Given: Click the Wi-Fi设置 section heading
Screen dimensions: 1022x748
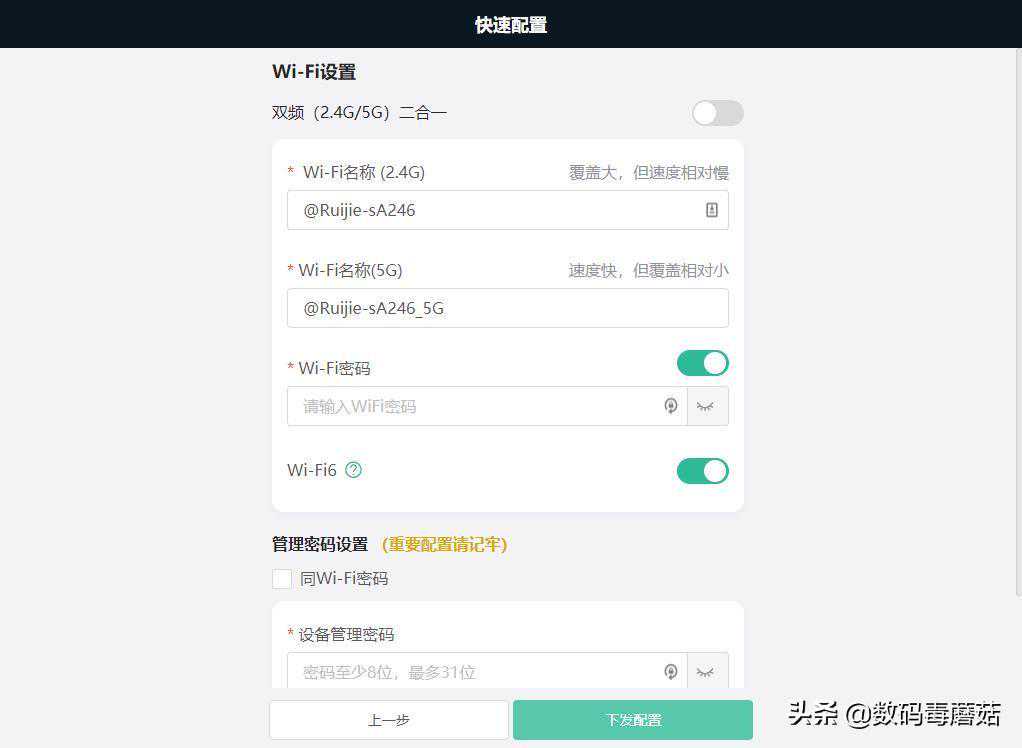Looking at the screenshot, I should (x=314, y=72).
